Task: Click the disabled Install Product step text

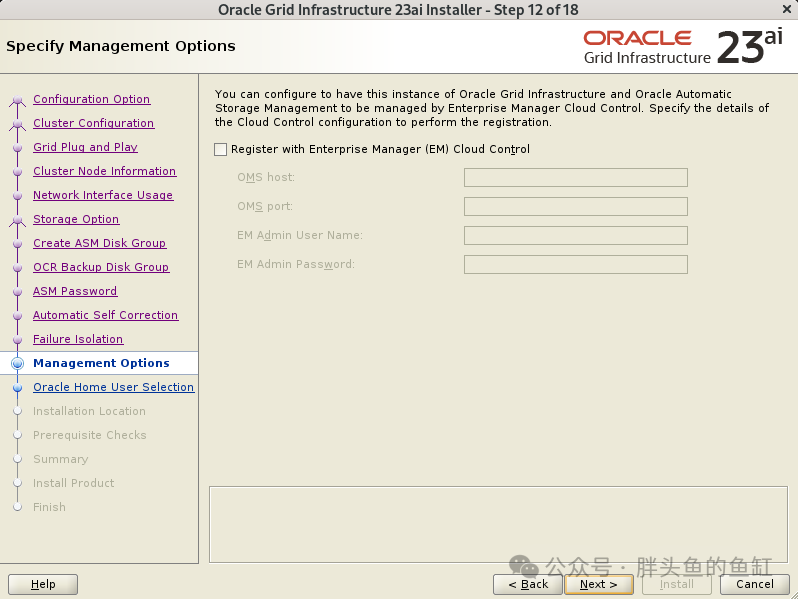Action: click(74, 483)
